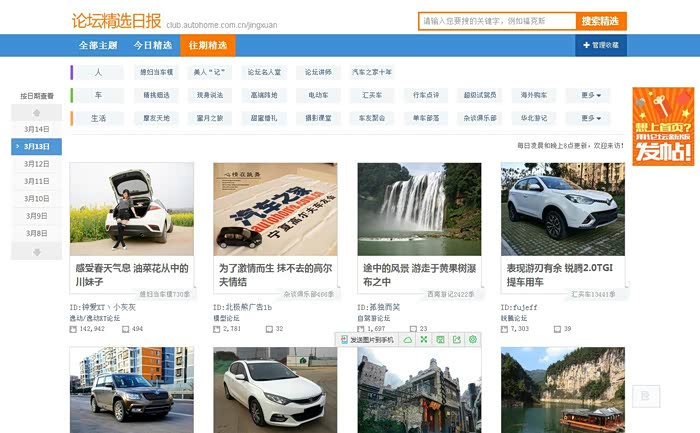Open the 电动车 category tag
700x433 pixels.
(x=318, y=95)
